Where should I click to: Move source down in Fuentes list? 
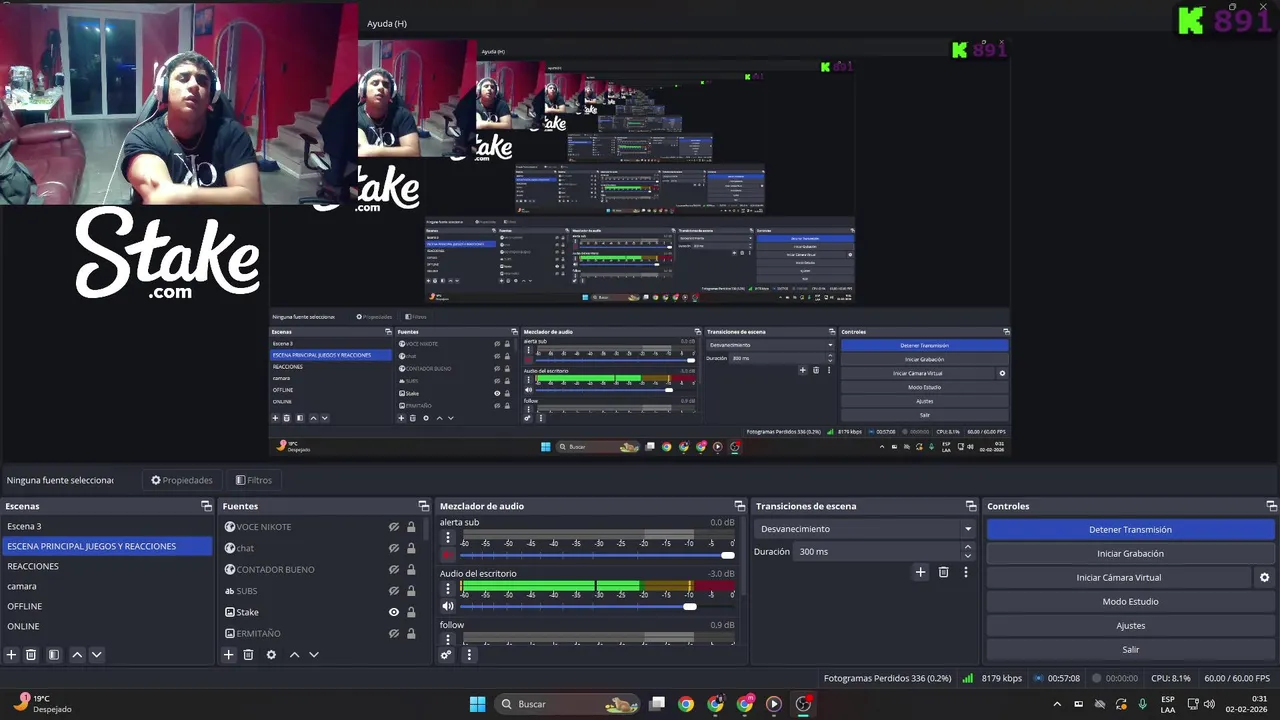313,655
